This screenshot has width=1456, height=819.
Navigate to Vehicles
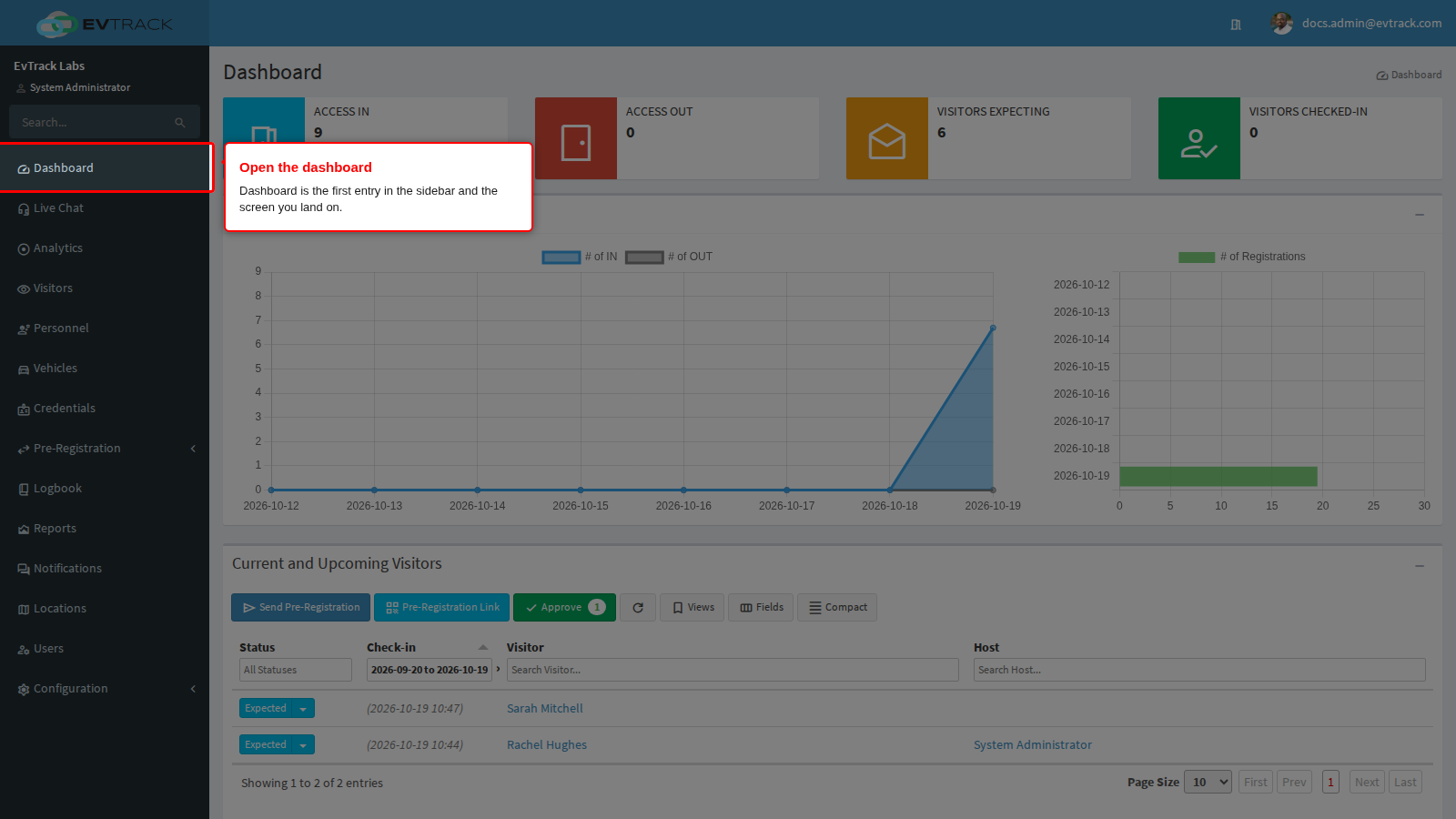pos(105,369)
